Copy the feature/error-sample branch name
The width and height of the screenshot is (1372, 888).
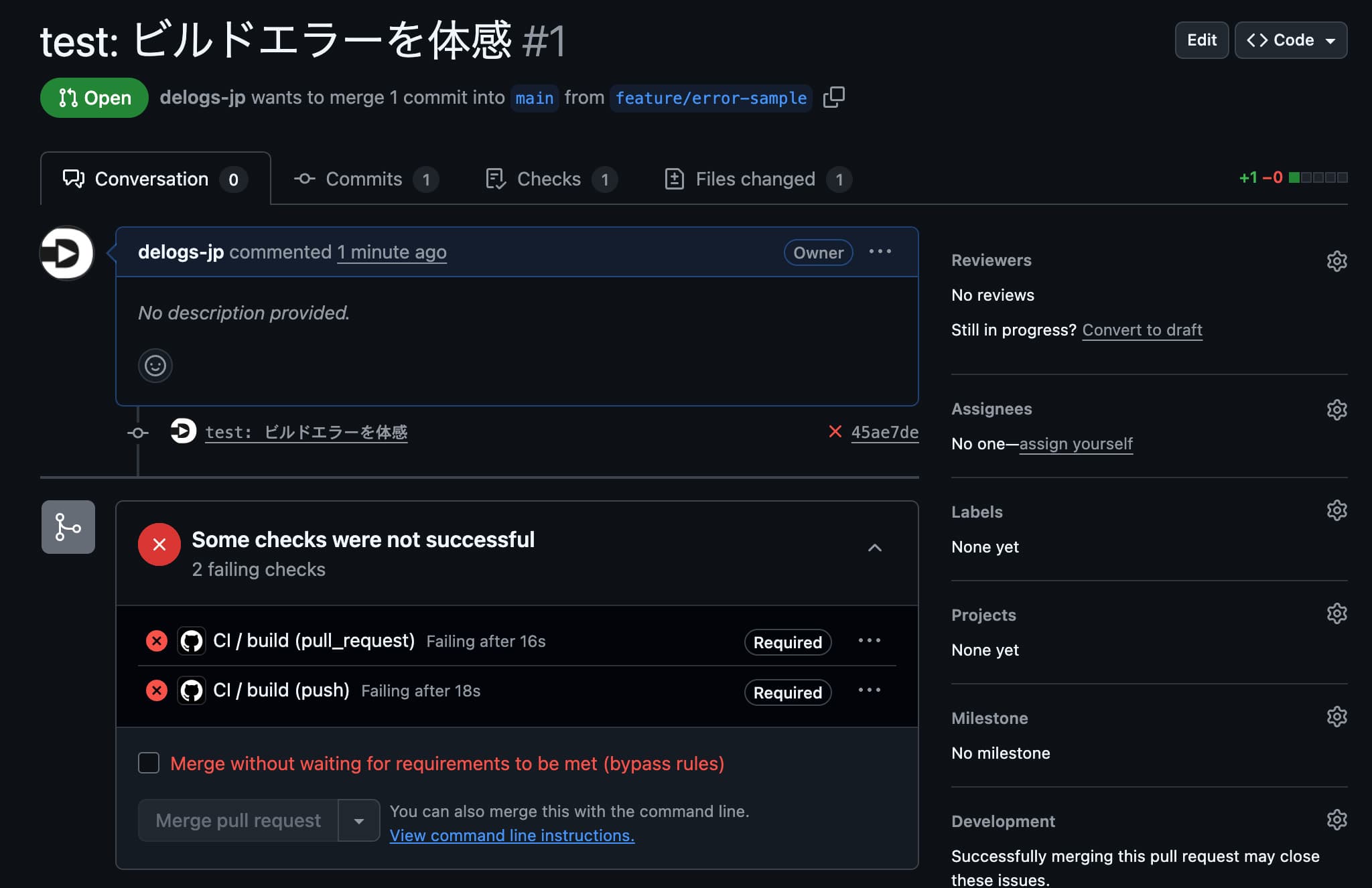[833, 97]
